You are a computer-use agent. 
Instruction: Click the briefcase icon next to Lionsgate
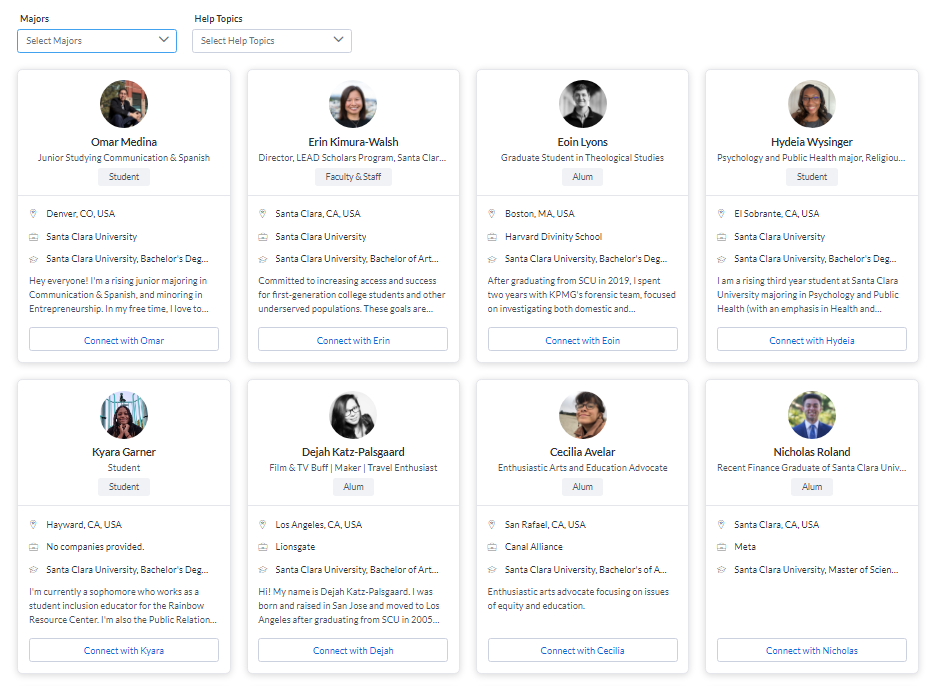(x=263, y=547)
